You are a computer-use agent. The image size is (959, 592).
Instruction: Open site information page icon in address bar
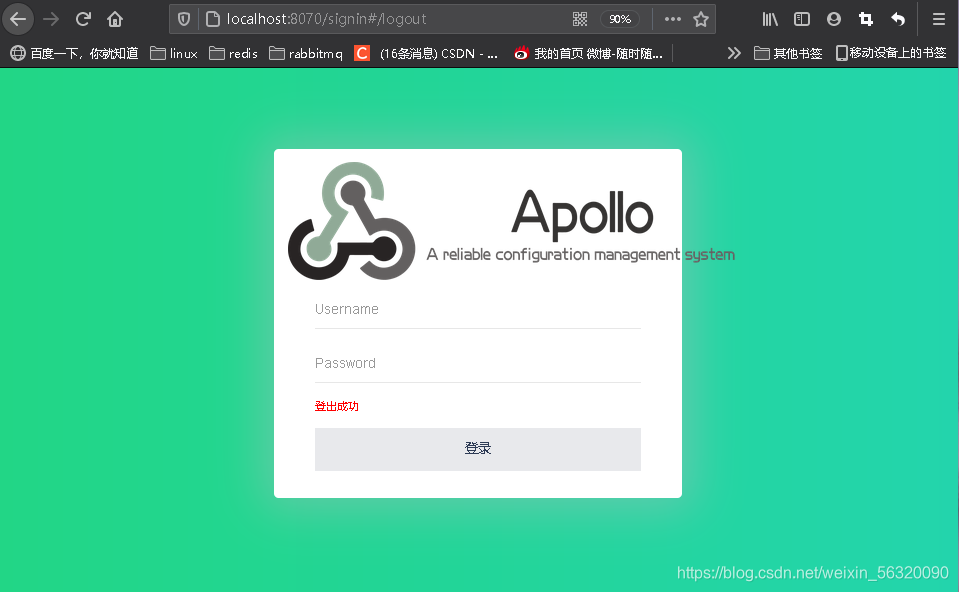212,19
